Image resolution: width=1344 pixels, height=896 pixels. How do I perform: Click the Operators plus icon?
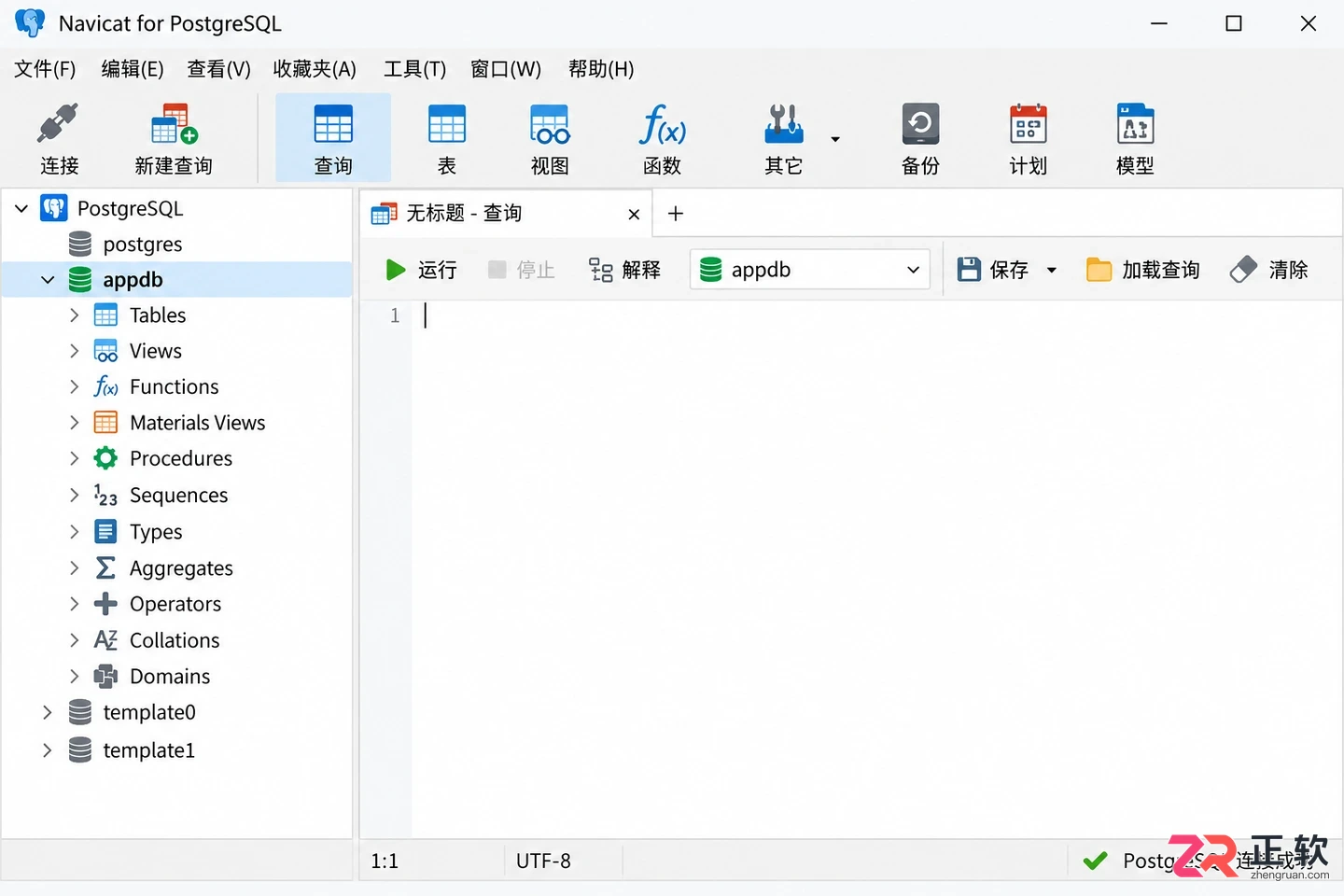coord(105,604)
